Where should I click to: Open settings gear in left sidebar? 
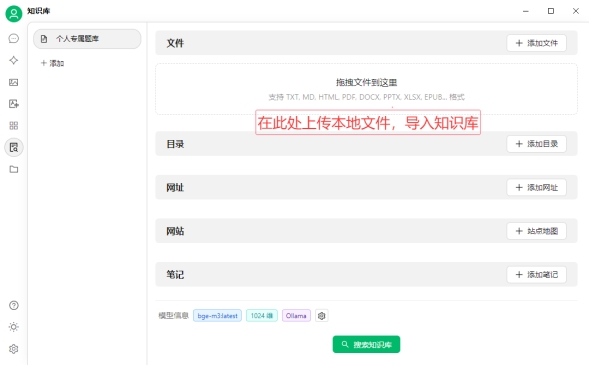(14, 349)
